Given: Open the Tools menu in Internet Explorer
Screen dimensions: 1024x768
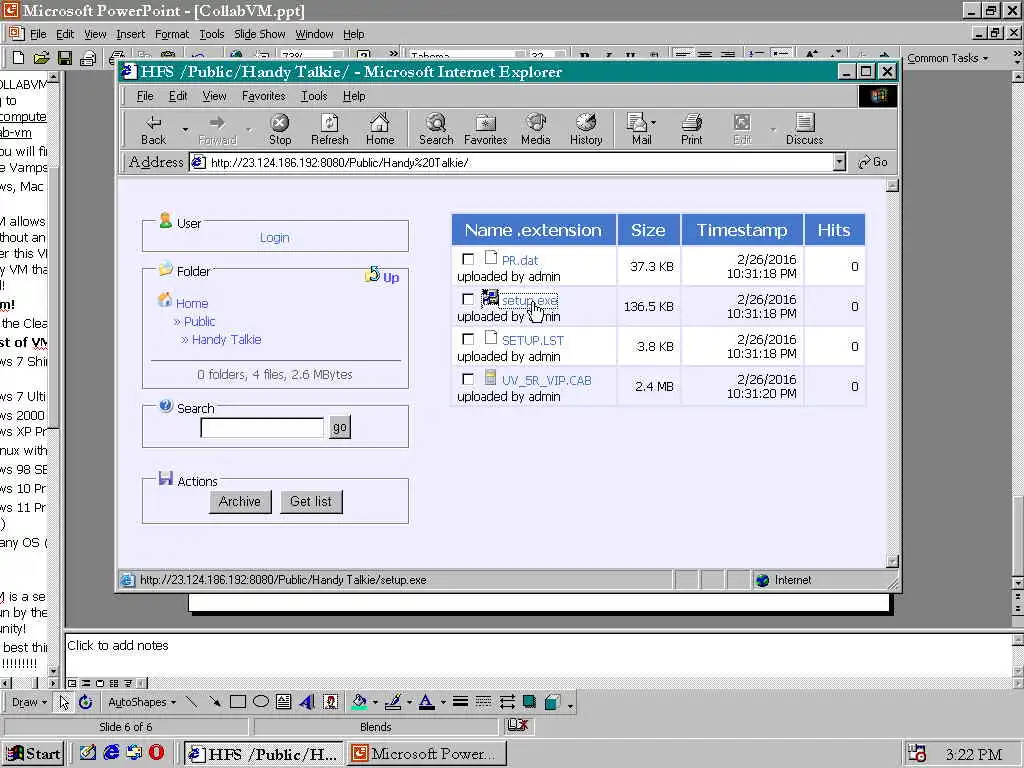Looking at the screenshot, I should 313,96.
